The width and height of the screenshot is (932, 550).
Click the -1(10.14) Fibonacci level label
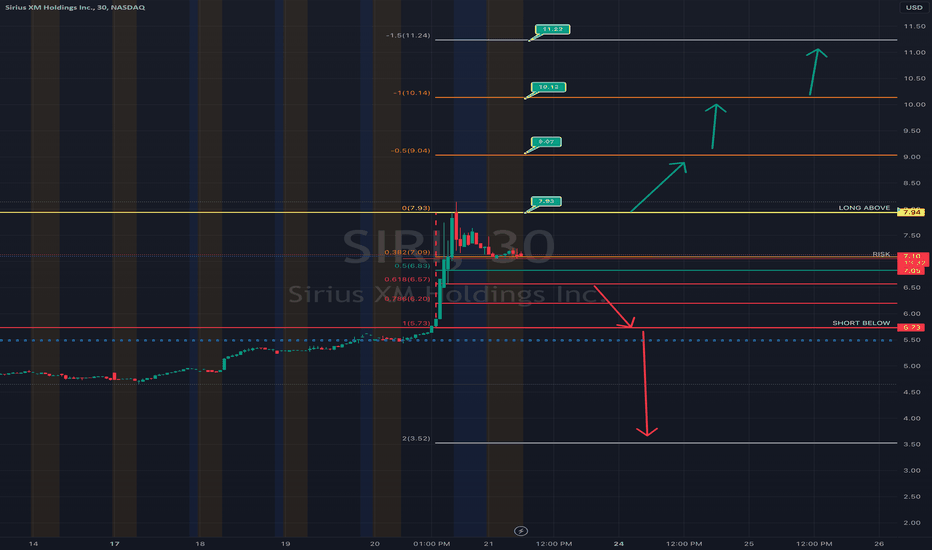pos(412,93)
